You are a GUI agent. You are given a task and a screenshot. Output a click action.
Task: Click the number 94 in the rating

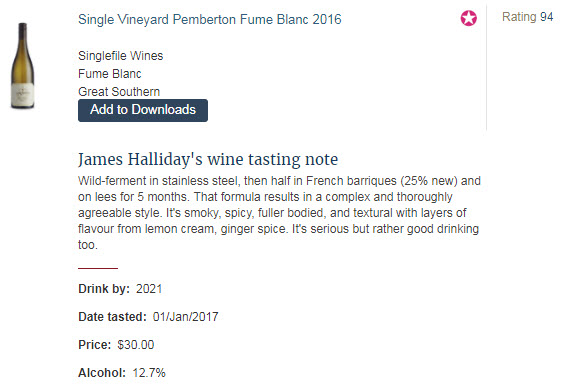(546, 17)
